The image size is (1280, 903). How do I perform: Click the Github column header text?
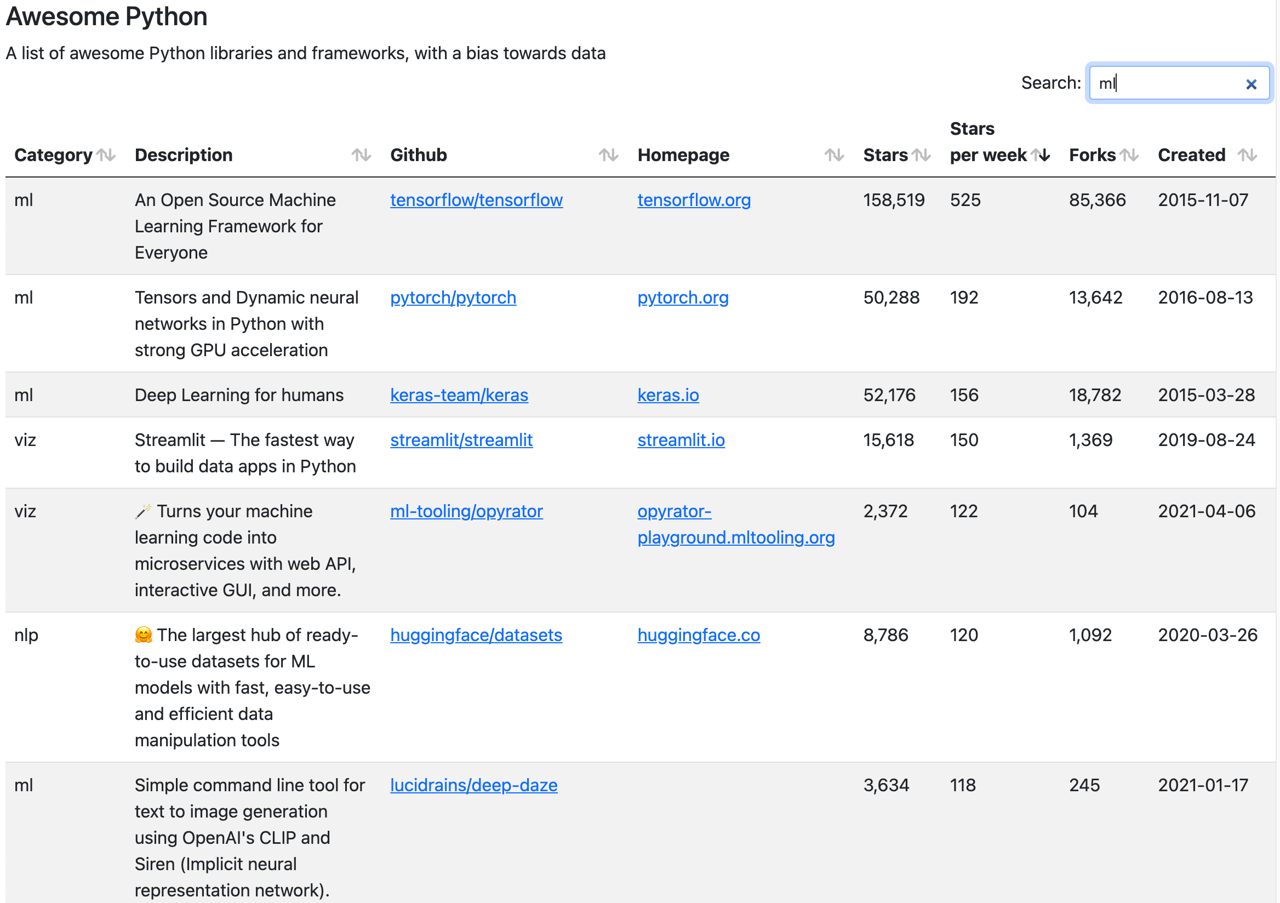418,155
